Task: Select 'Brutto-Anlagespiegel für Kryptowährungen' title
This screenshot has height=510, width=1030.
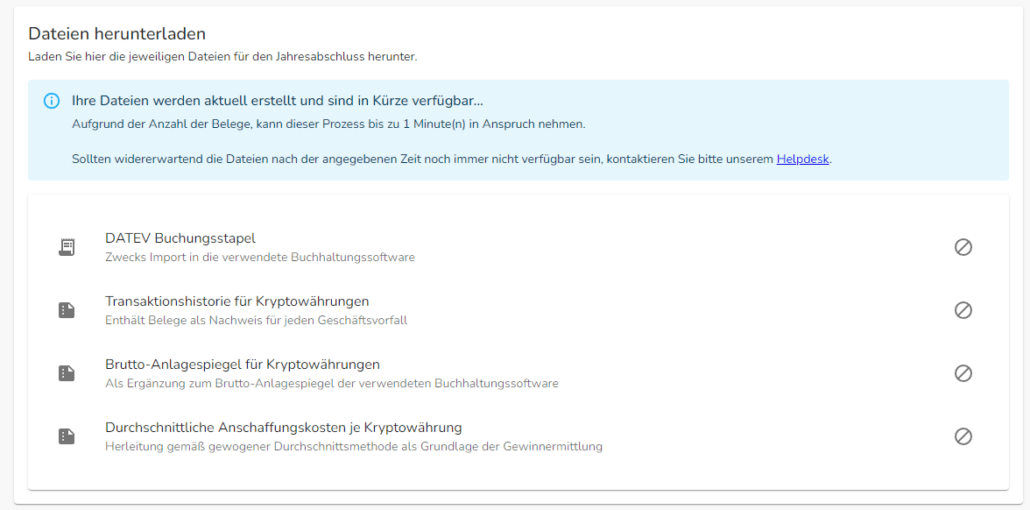Action: tap(242, 364)
